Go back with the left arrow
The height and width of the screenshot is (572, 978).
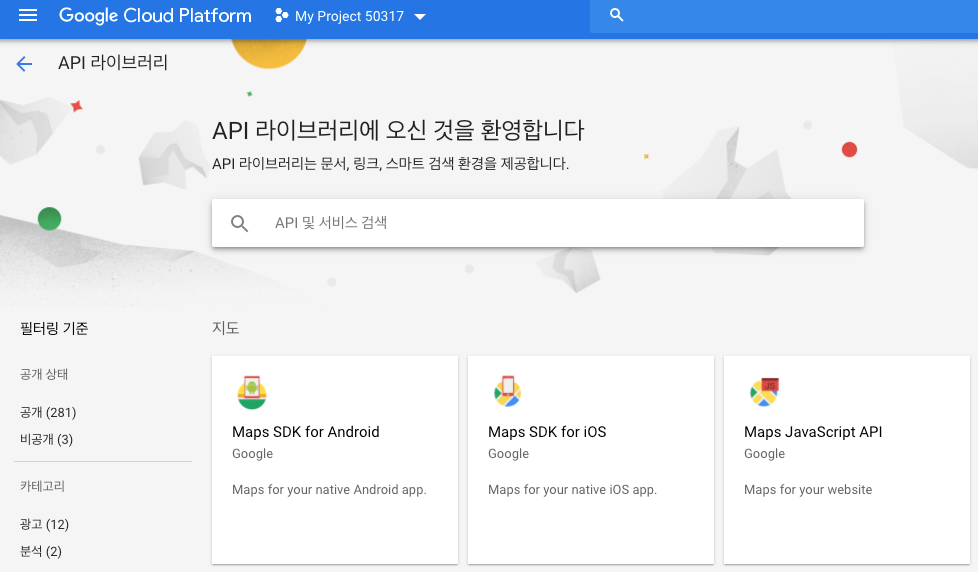[x=24, y=63]
